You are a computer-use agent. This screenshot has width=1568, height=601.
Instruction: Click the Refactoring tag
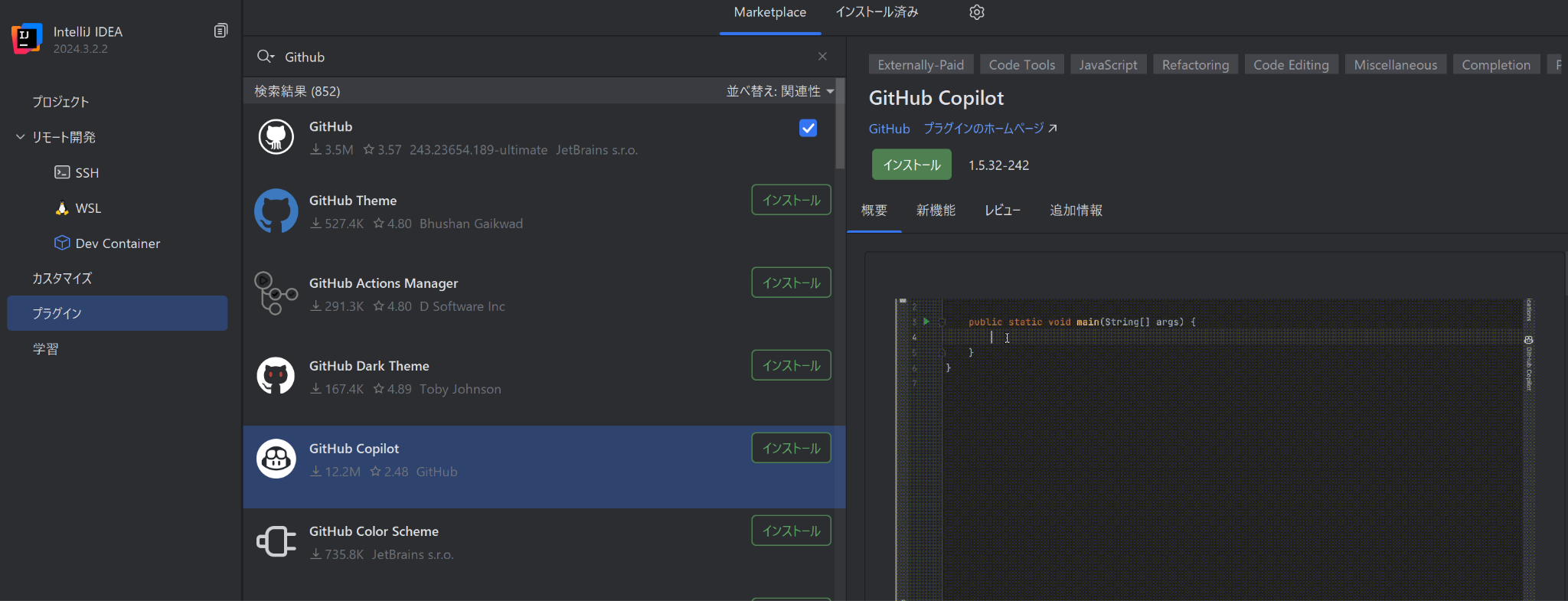click(x=1195, y=65)
